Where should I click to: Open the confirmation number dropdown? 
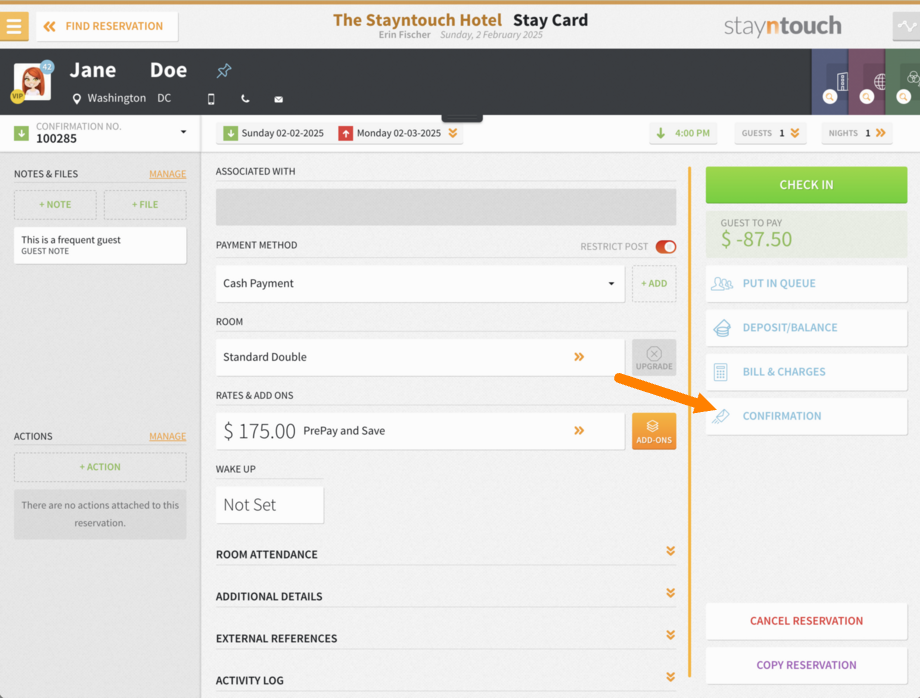[183, 132]
